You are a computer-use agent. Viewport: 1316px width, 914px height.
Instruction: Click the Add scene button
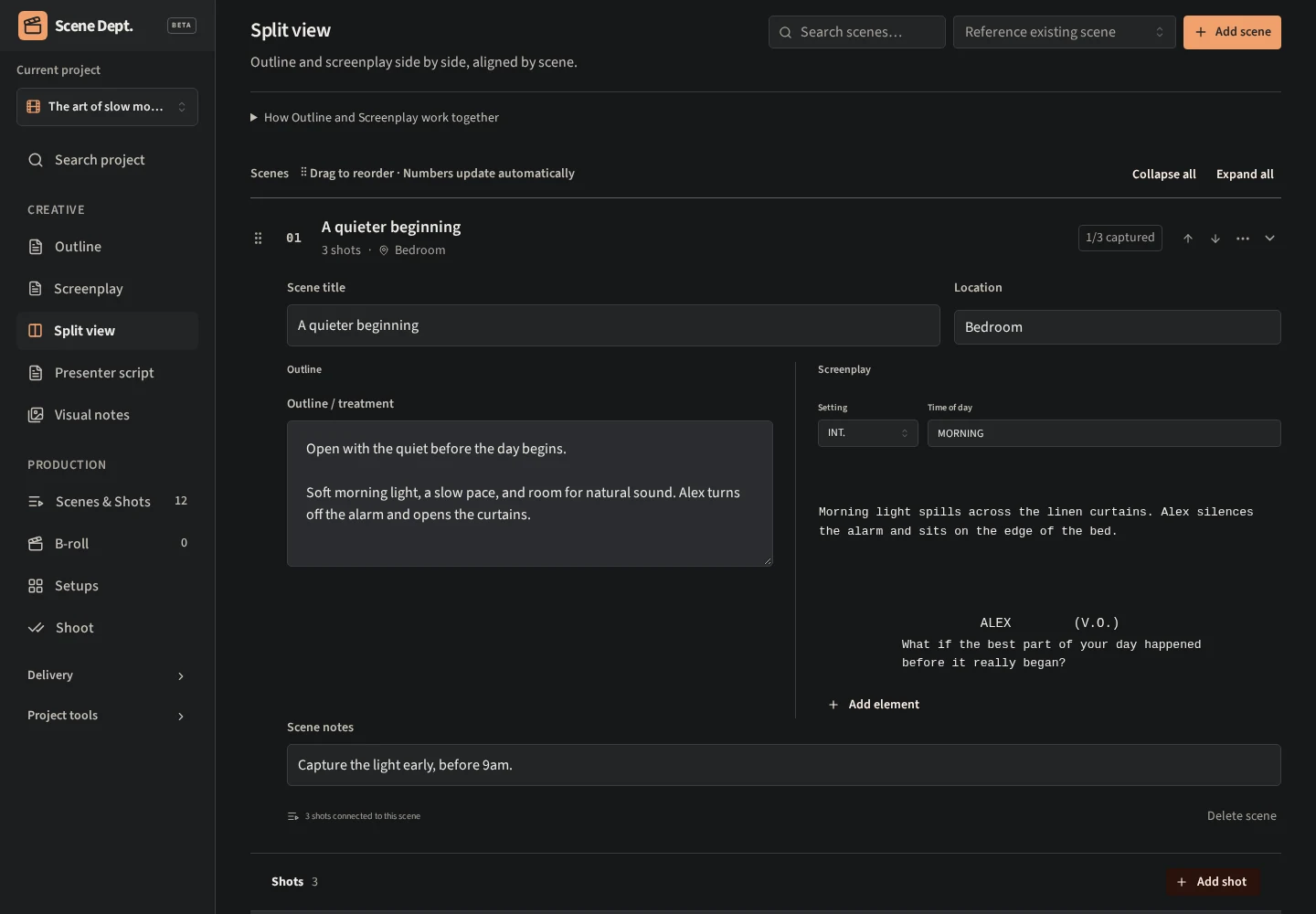(x=1232, y=32)
